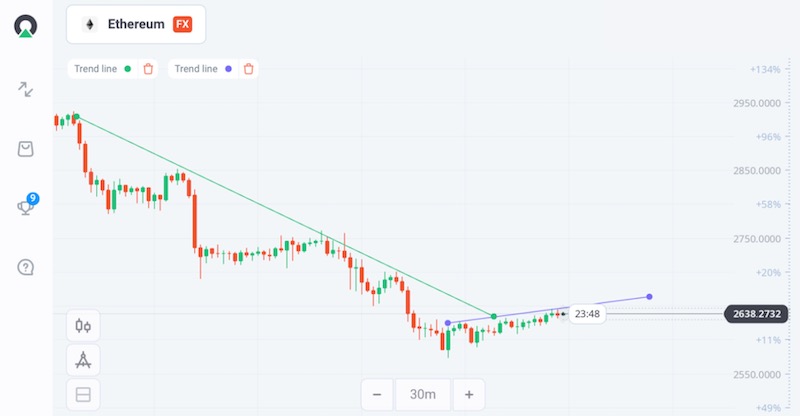Delete the green trend line
800x416 pixels.
tap(148, 69)
